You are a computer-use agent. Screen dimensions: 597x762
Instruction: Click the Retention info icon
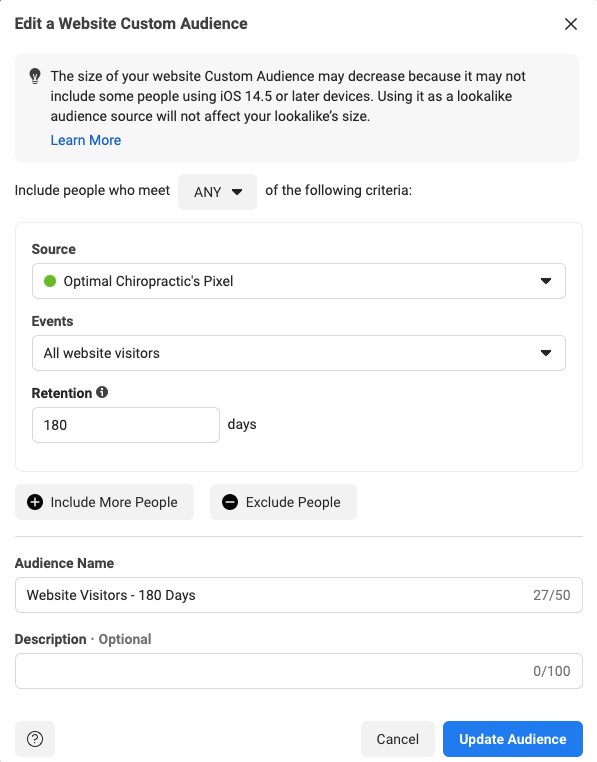coord(102,392)
